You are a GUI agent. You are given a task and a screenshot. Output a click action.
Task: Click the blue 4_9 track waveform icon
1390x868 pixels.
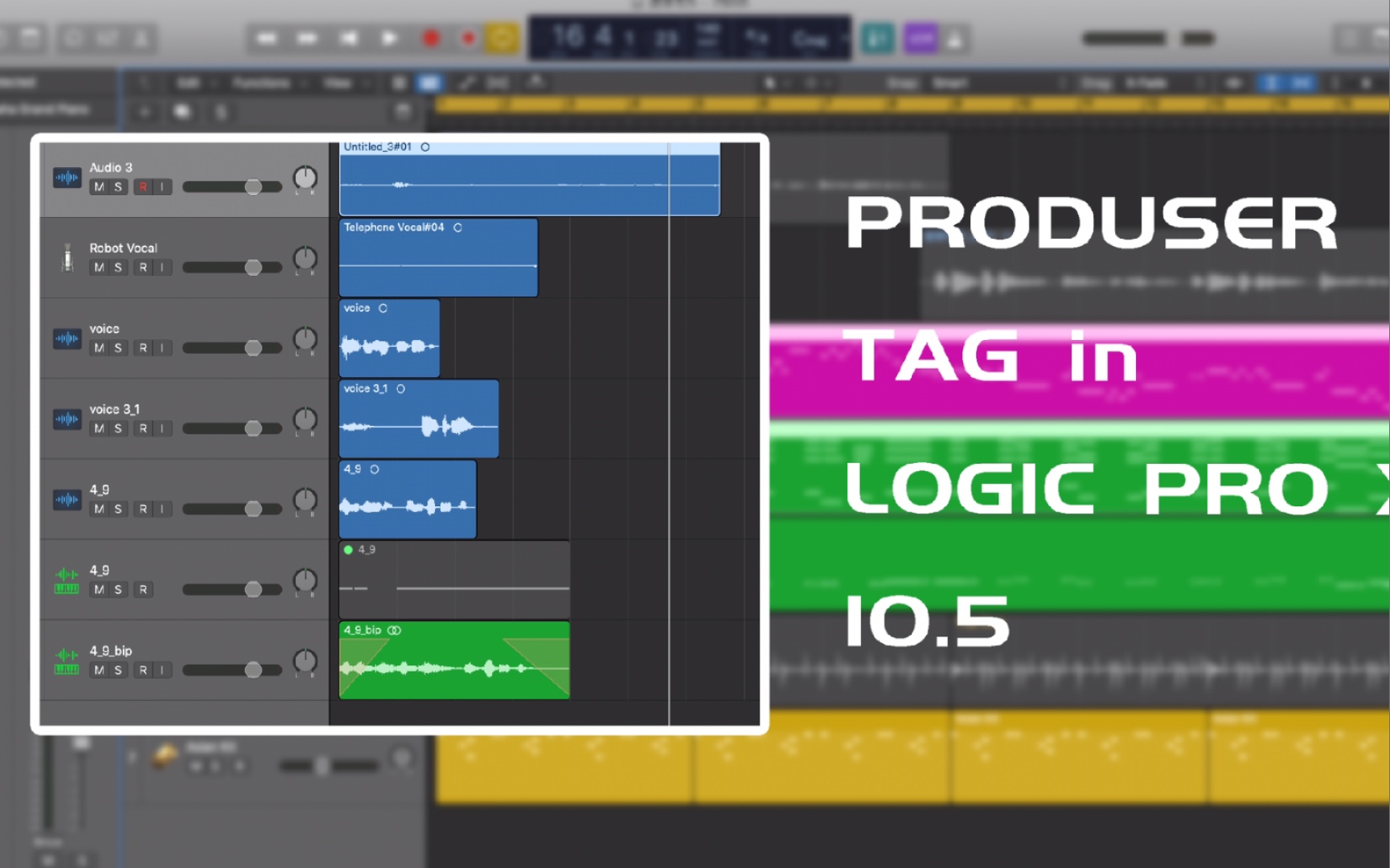pyautogui.click(x=68, y=499)
